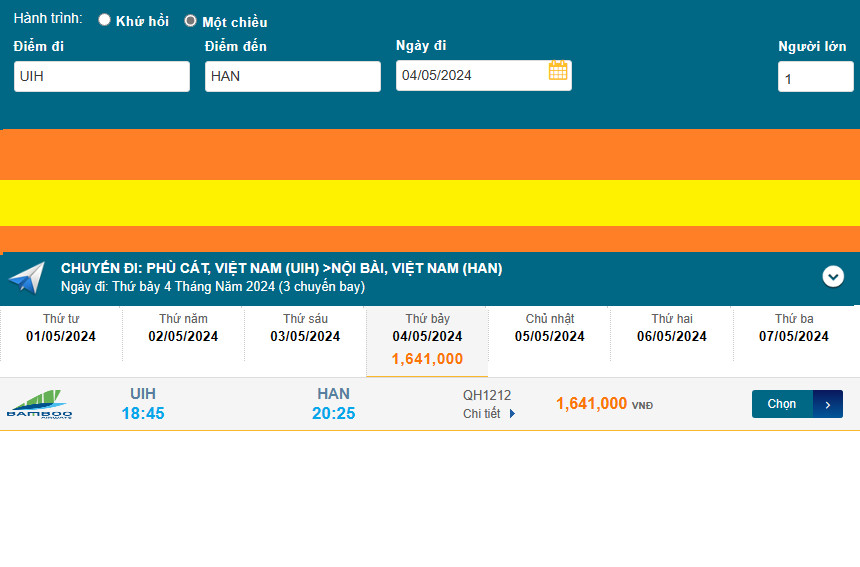Click into the Điểm đi UIH field
860x567 pixels.
coord(101,76)
